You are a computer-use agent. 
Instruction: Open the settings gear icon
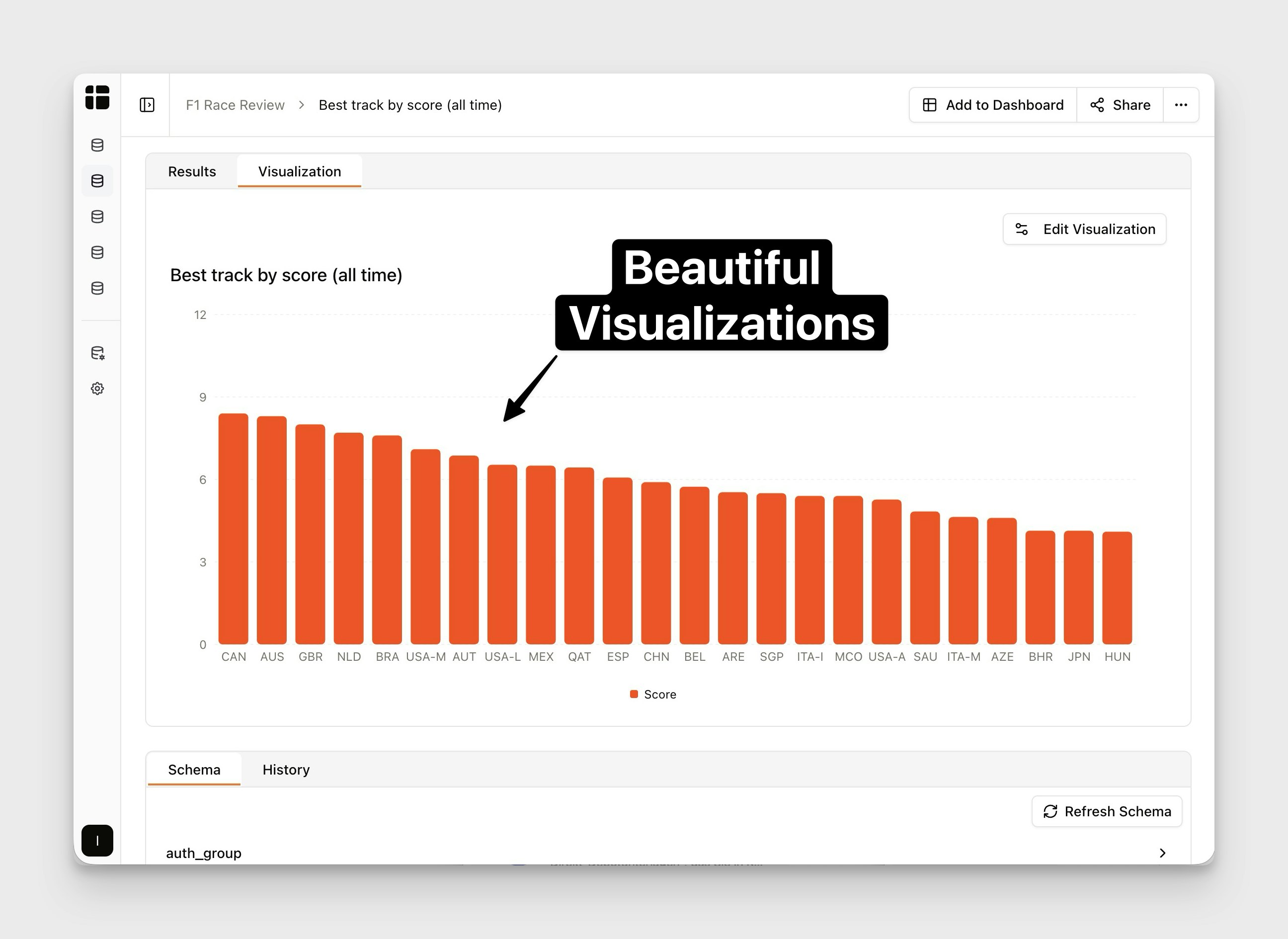[97, 389]
